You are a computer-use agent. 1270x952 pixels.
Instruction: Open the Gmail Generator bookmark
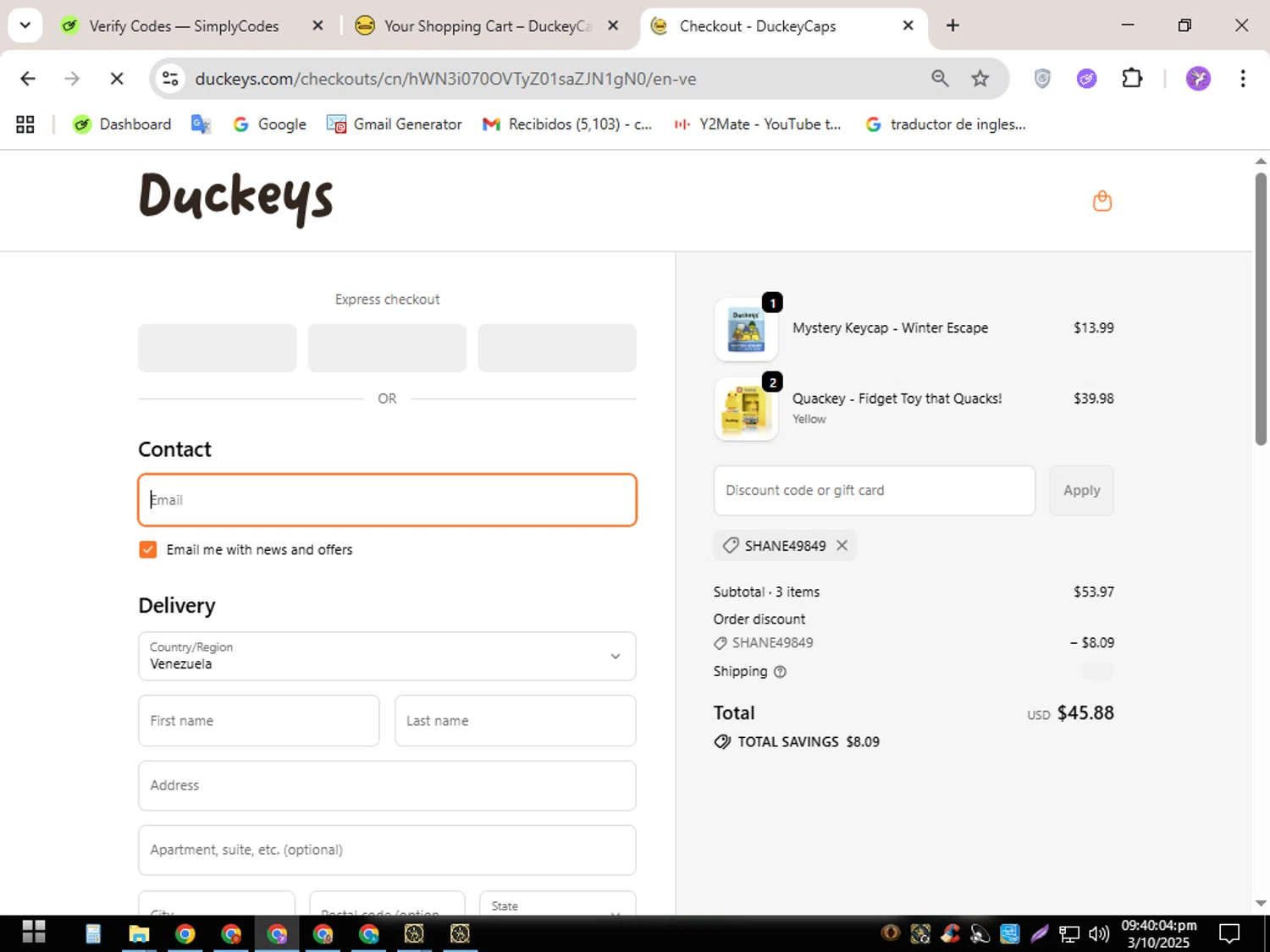[395, 124]
